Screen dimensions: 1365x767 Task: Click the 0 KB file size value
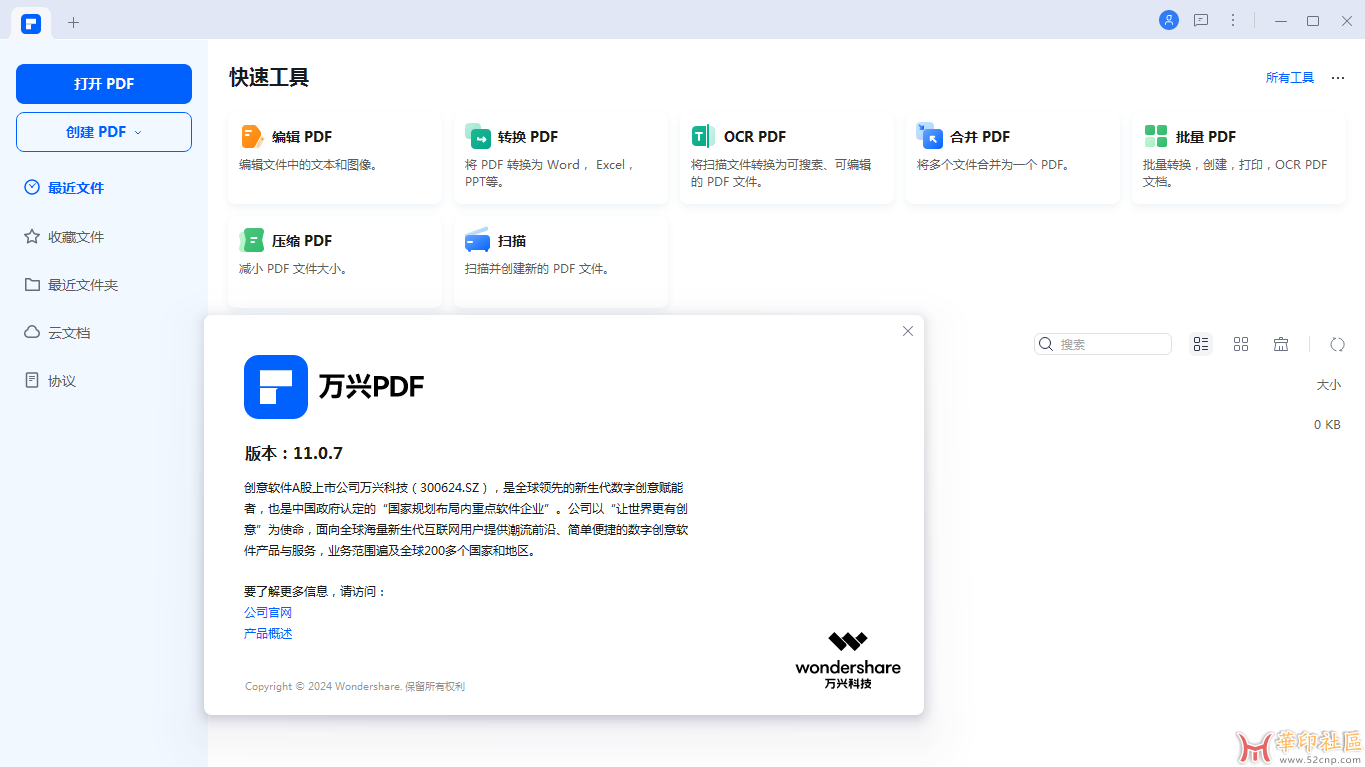(1327, 425)
